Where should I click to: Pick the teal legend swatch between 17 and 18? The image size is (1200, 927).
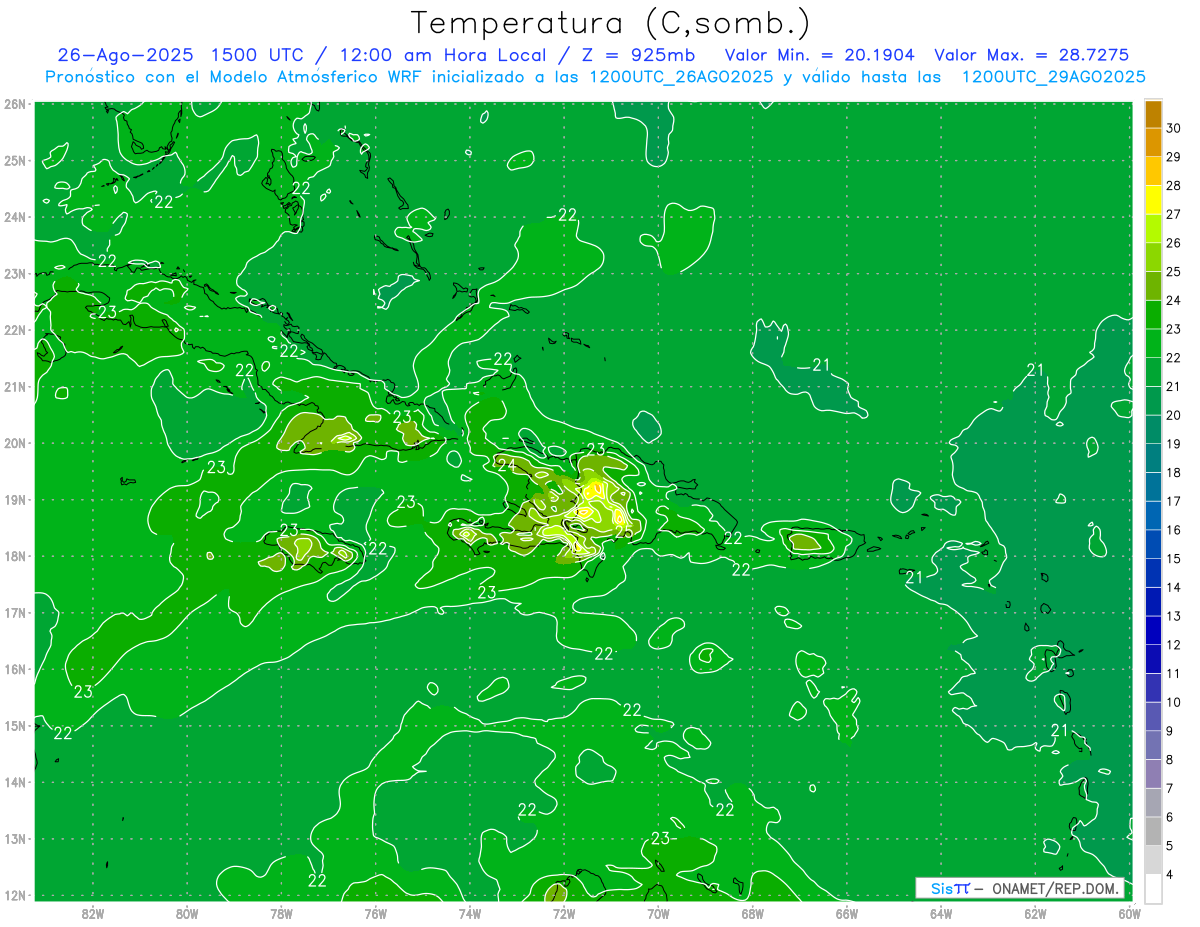click(1153, 487)
